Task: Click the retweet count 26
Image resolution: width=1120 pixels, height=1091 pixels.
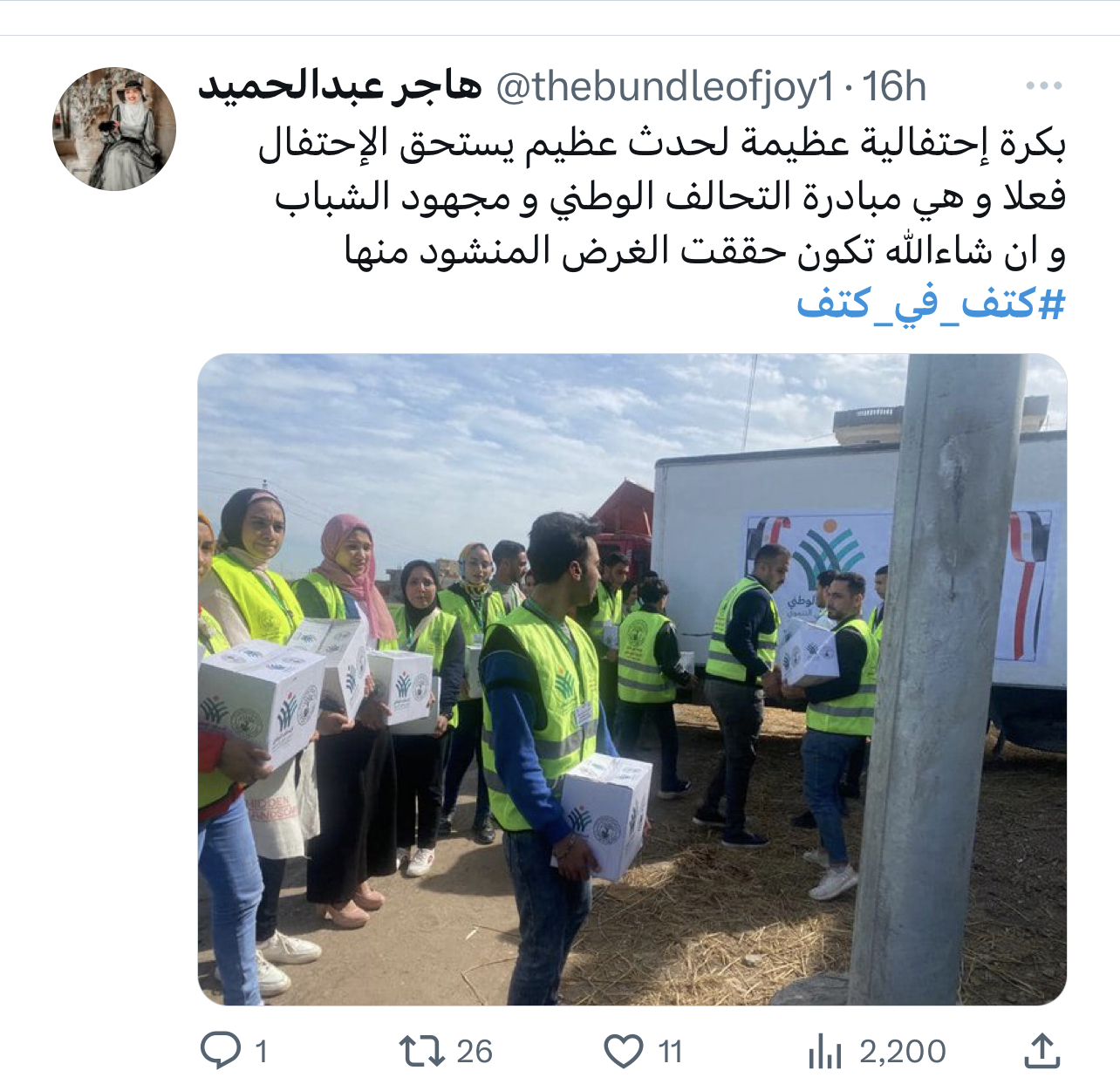Action: [x=475, y=1052]
